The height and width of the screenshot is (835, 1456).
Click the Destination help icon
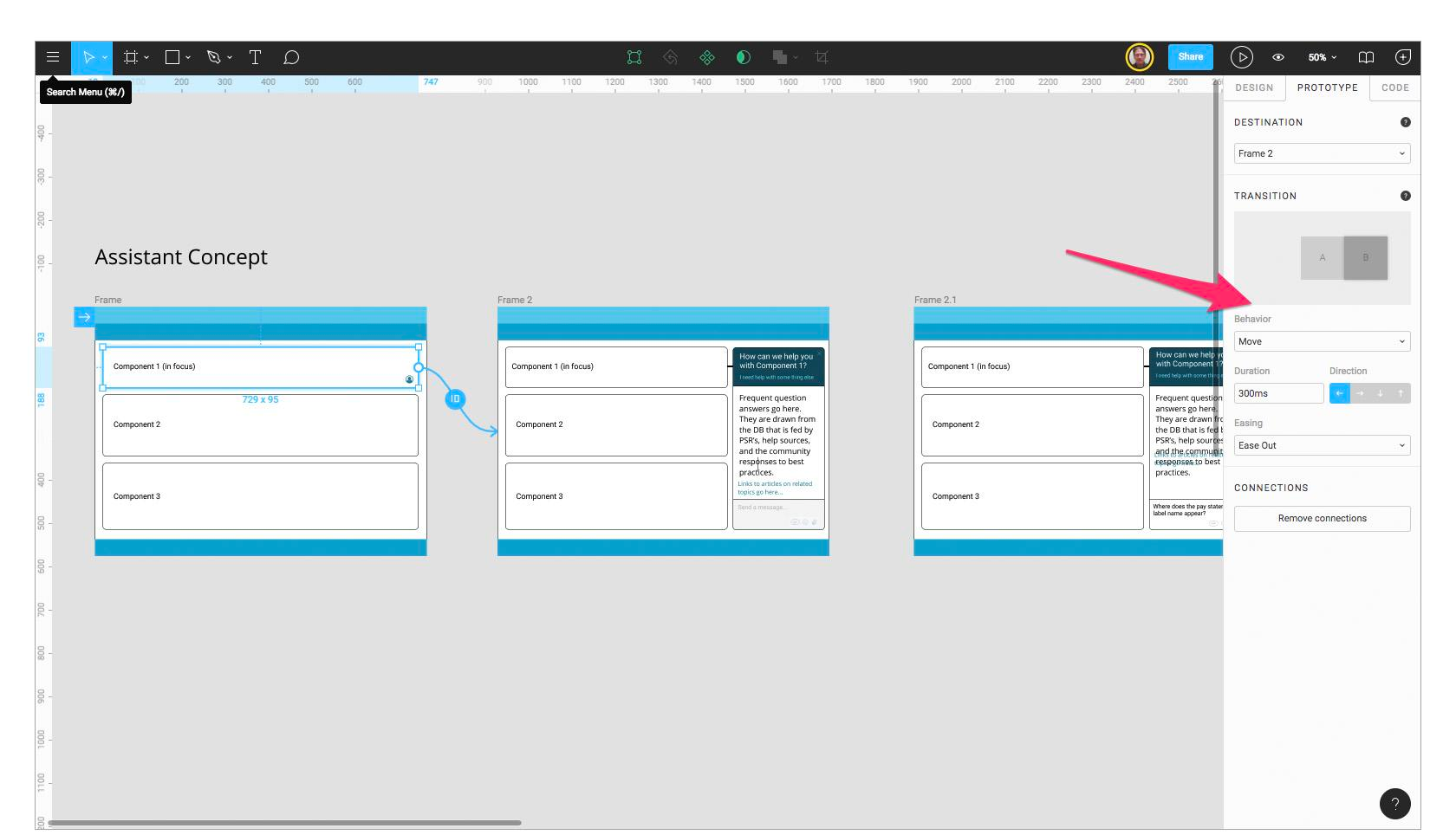tap(1405, 122)
